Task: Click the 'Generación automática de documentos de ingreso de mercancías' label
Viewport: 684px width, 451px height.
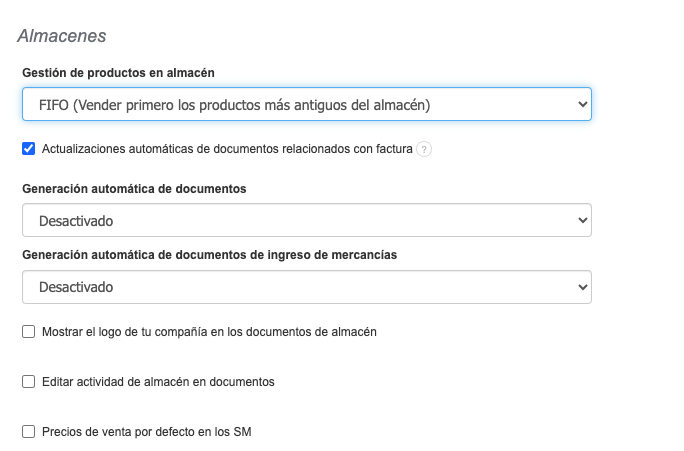Action: click(209, 255)
